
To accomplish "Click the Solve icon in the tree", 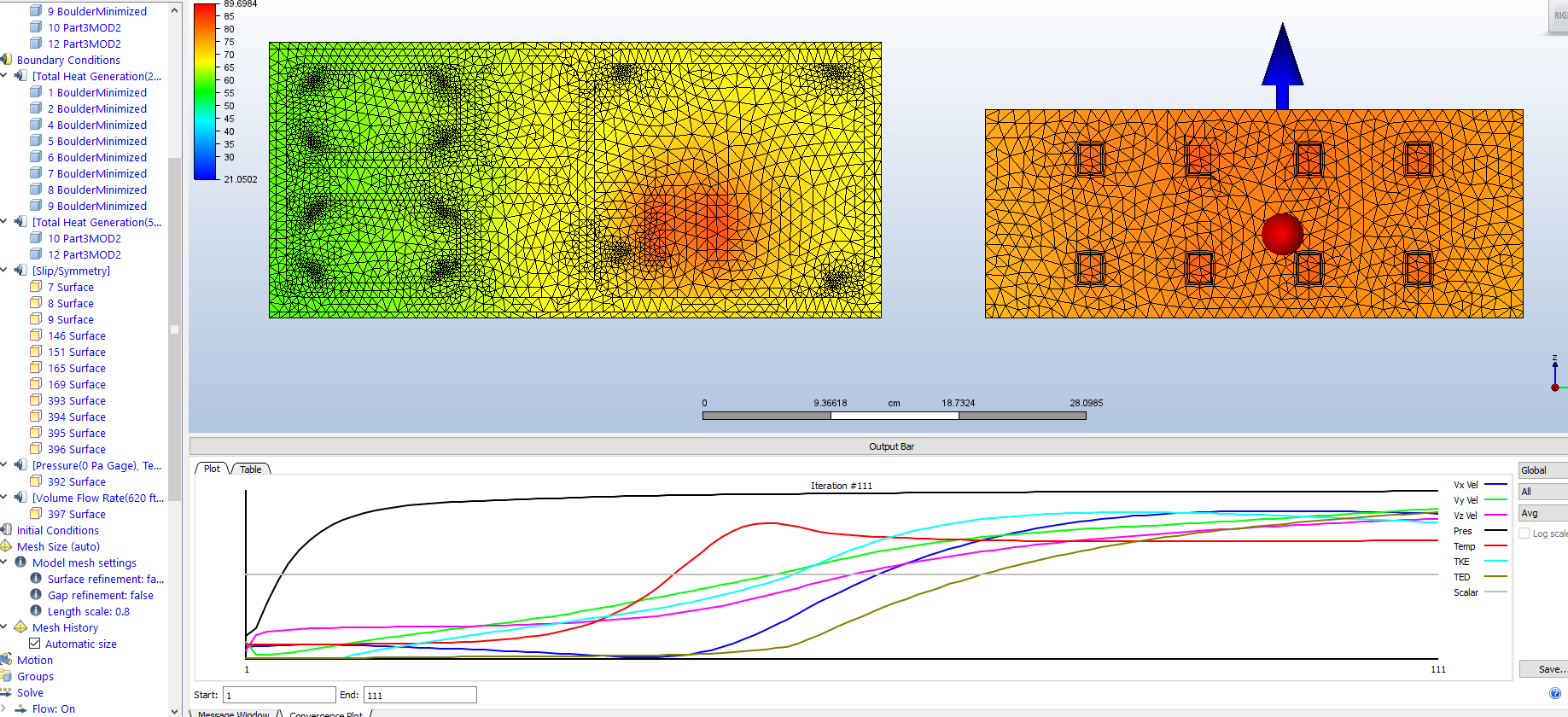I will click(6, 692).
